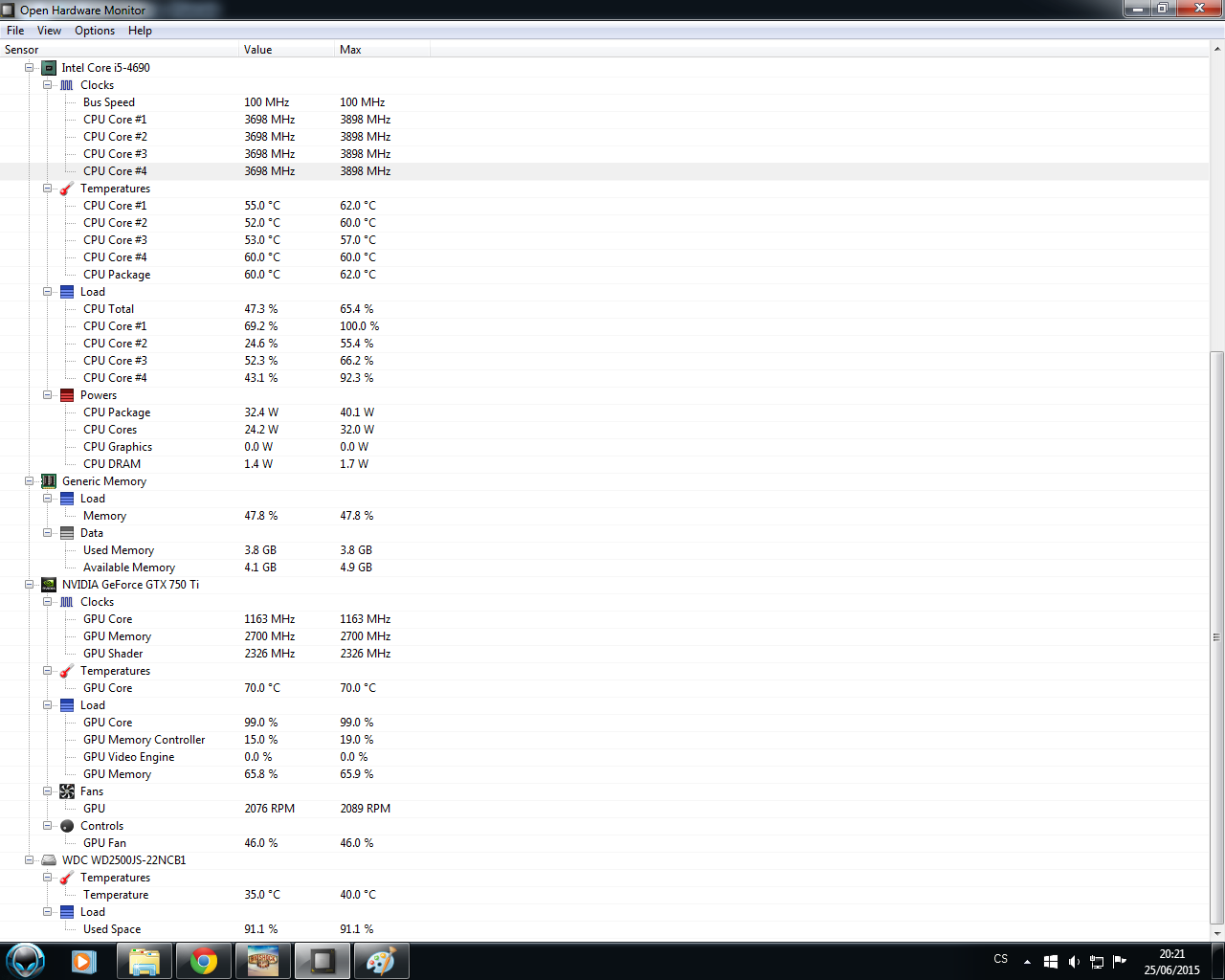1225x980 pixels.
Task: Open File Explorer from the taskbar
Action: coord(145,961)
